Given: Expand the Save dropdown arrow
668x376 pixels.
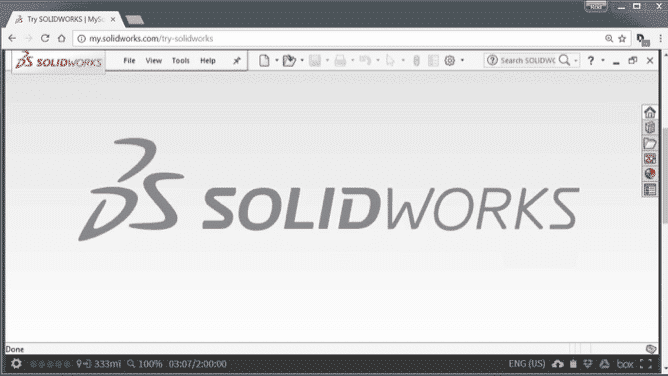Looking at the screenshot, I should coord(327,60).
